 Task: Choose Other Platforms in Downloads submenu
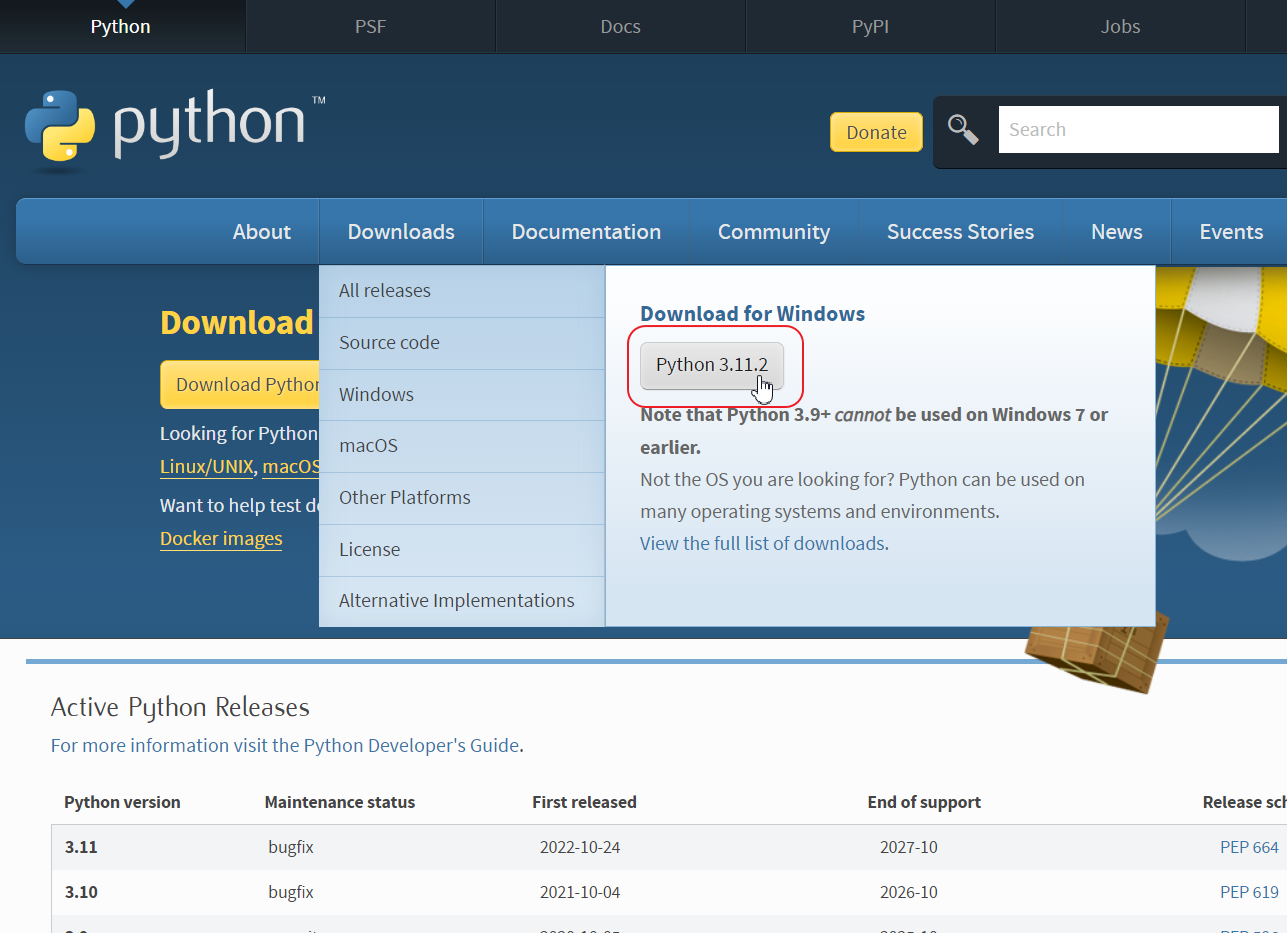[462, 498]
